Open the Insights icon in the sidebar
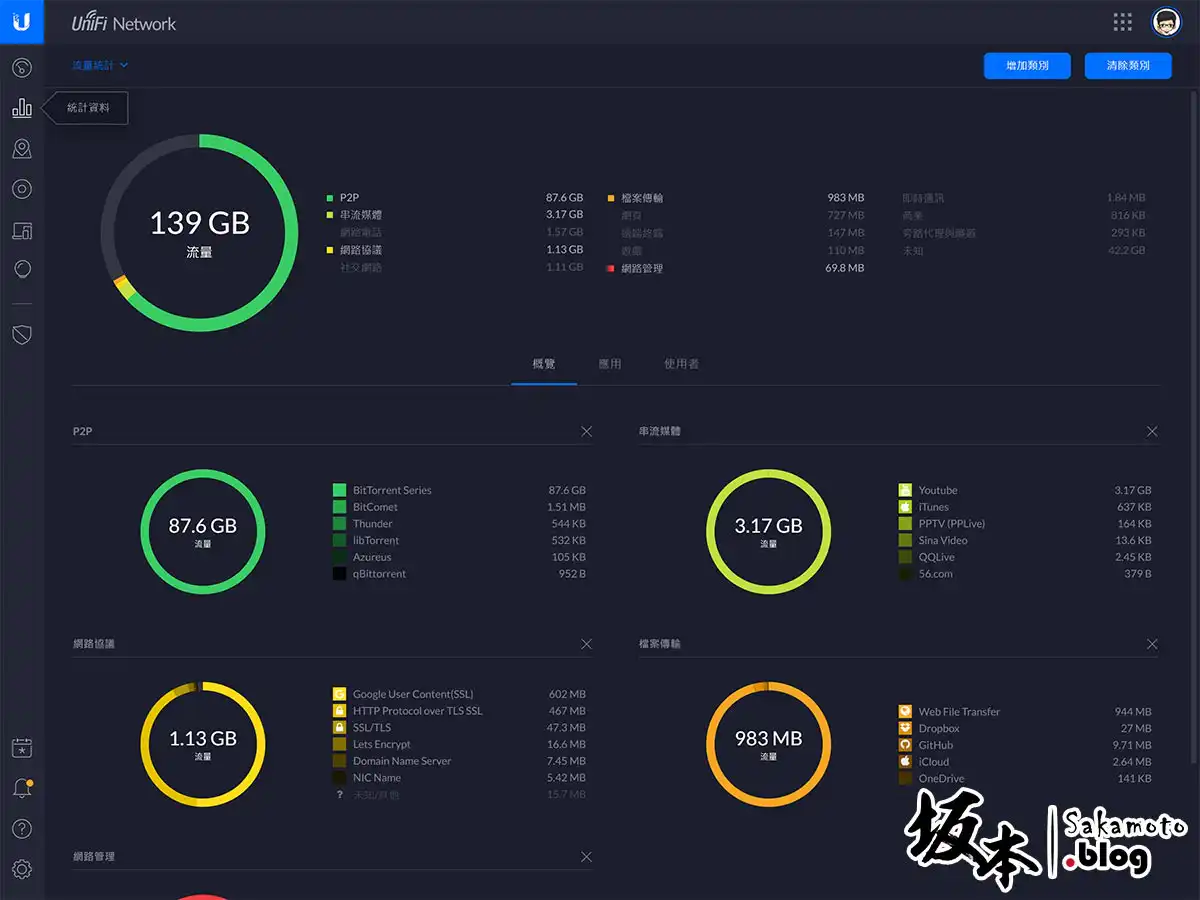The width and height of the screenshot is (1200, 900). 22,270
